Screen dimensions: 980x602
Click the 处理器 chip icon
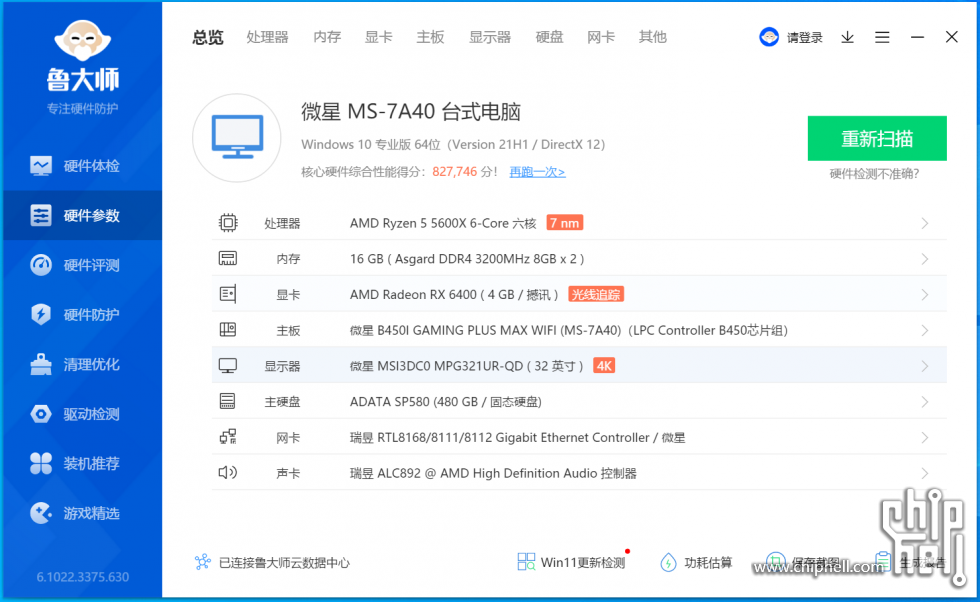pos(228,223)
